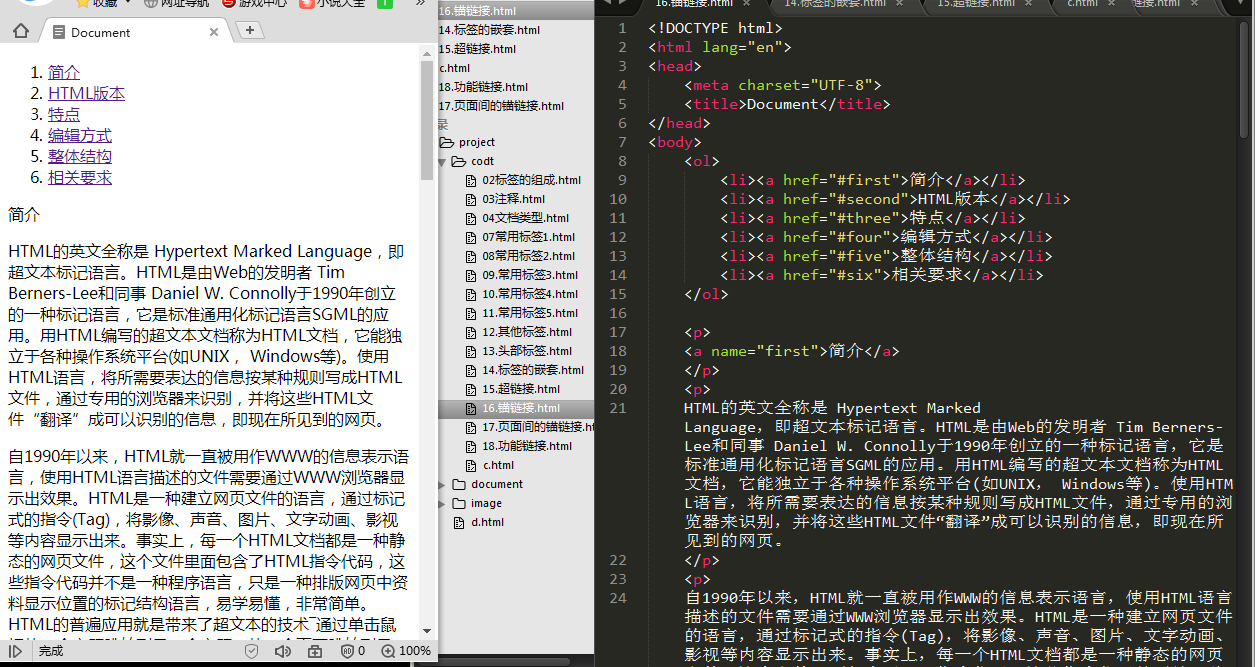Expand more bookmarks with the double-chevron
This screenshot has height=667, width=1255.
(421, 4)
